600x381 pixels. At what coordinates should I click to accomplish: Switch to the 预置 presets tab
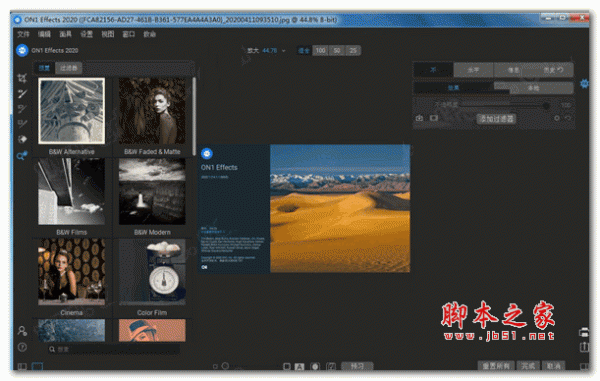44,68
